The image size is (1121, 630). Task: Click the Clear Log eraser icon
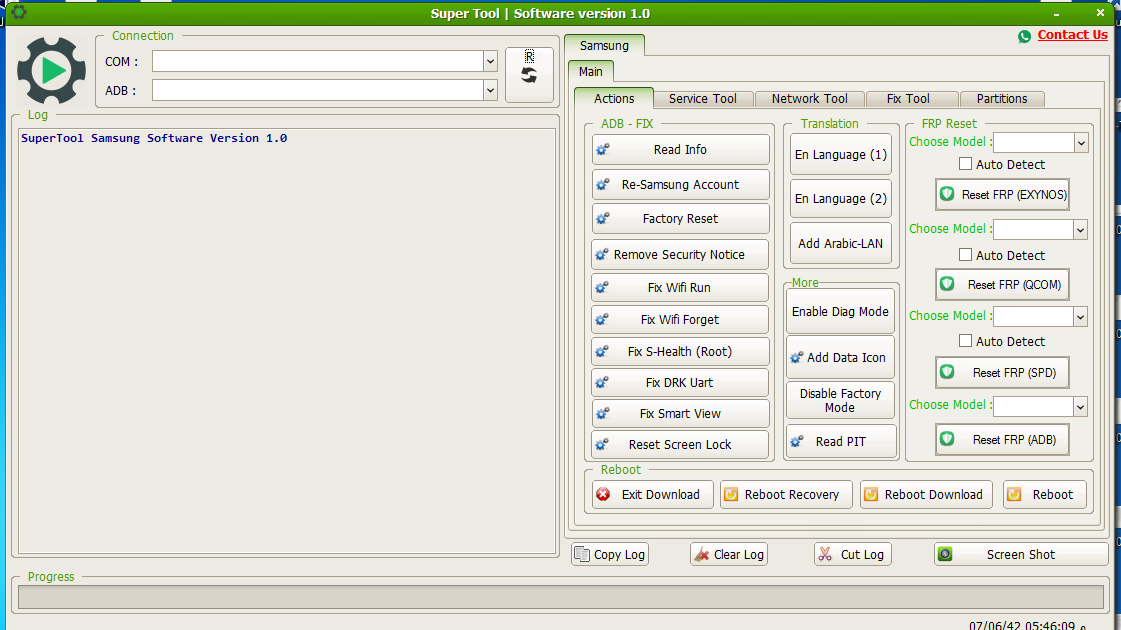(x=702, y=554)
